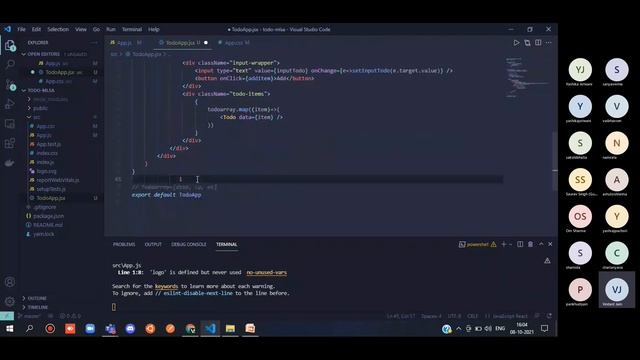Viewport: 640px width, 360px height.
Task: Maximize the terminal panel with up chevron
Action: (541, 244)
